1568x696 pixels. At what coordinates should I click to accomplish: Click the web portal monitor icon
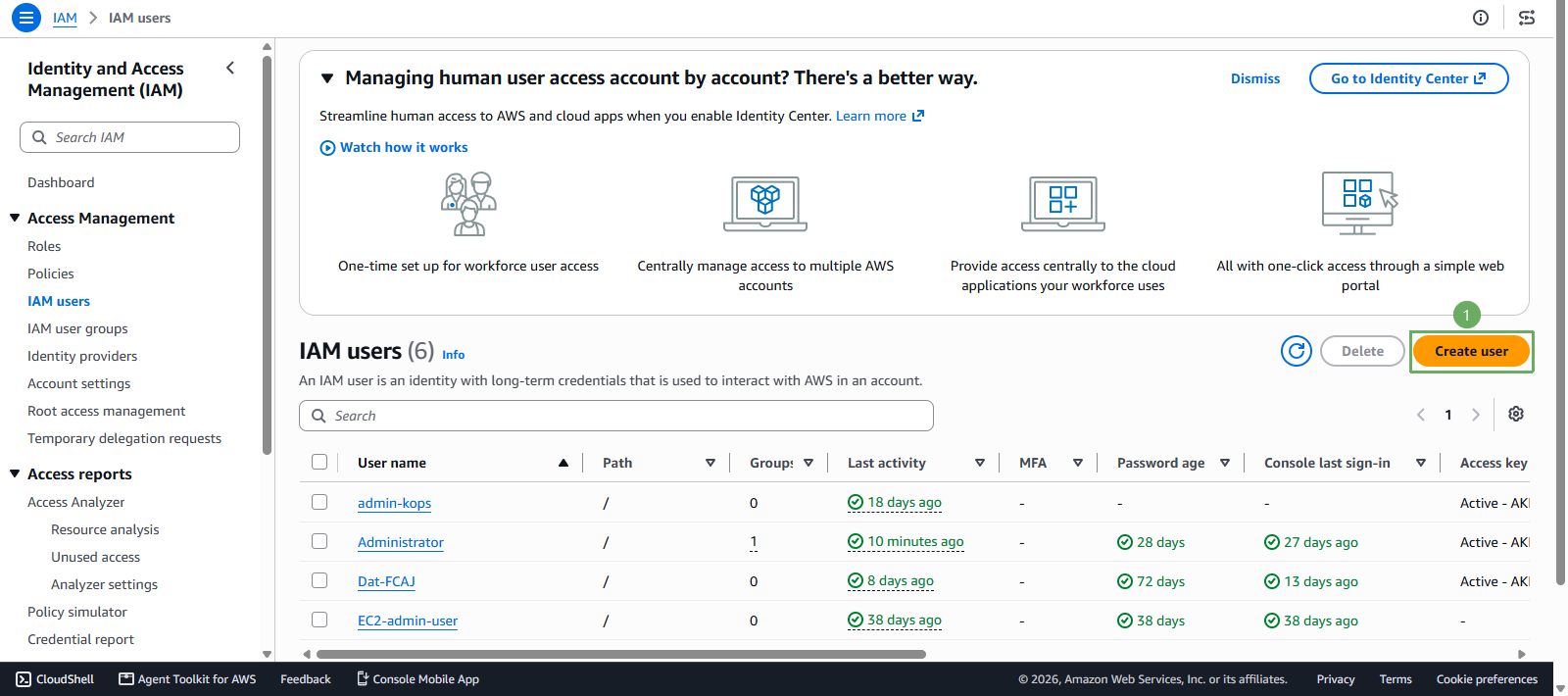tap(1360, 203)
